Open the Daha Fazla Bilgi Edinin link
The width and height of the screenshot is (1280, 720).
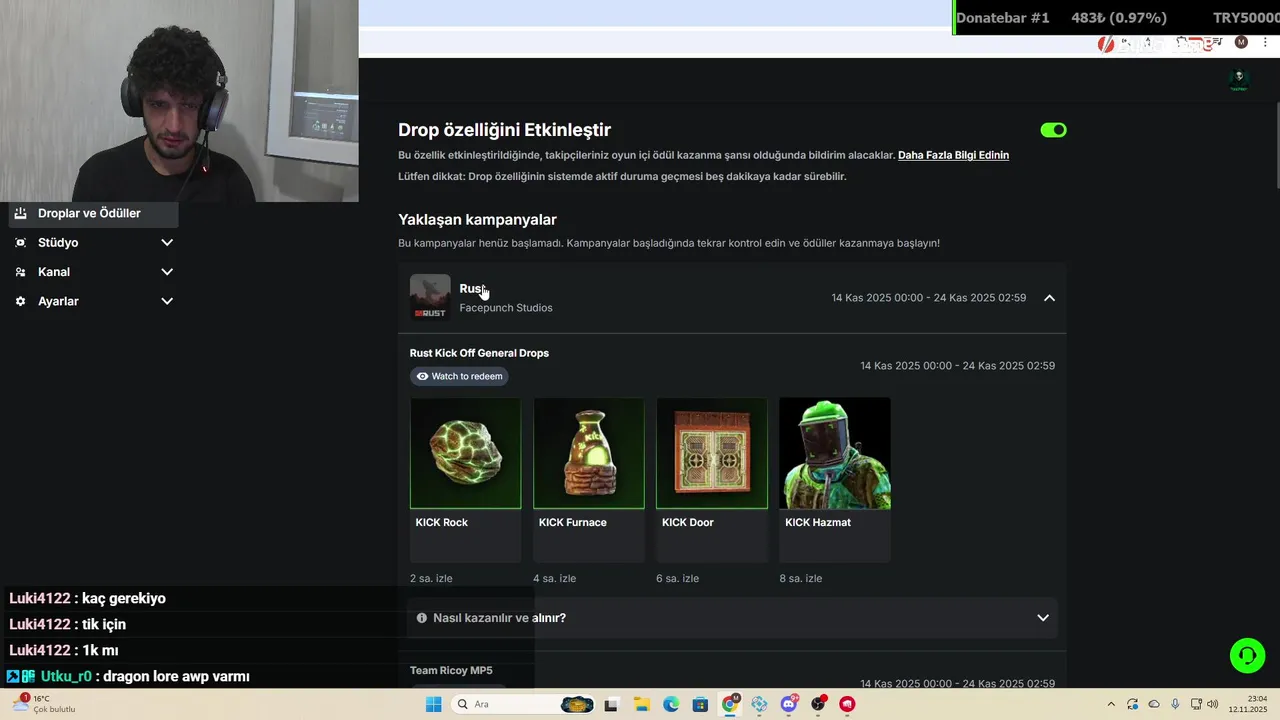[x=953, y=155]
